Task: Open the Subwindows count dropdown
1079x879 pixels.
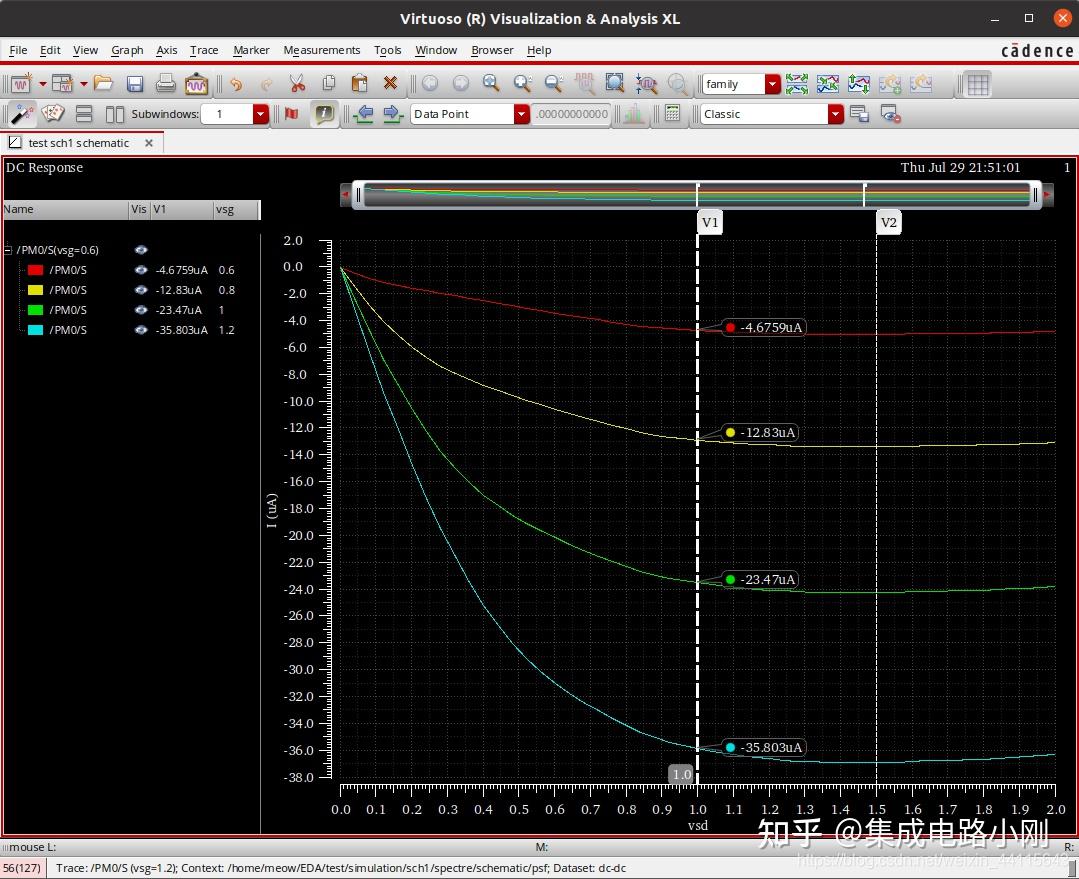Action: point(260,114)
